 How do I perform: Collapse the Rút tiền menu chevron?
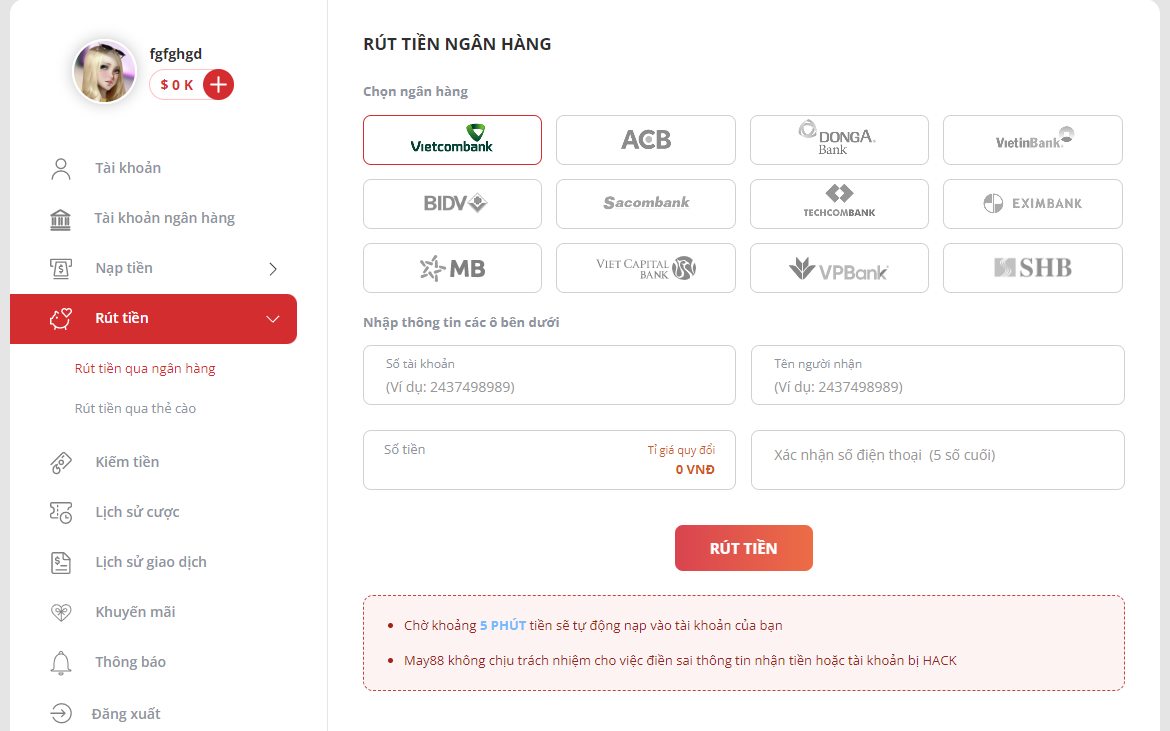[273, 319]
